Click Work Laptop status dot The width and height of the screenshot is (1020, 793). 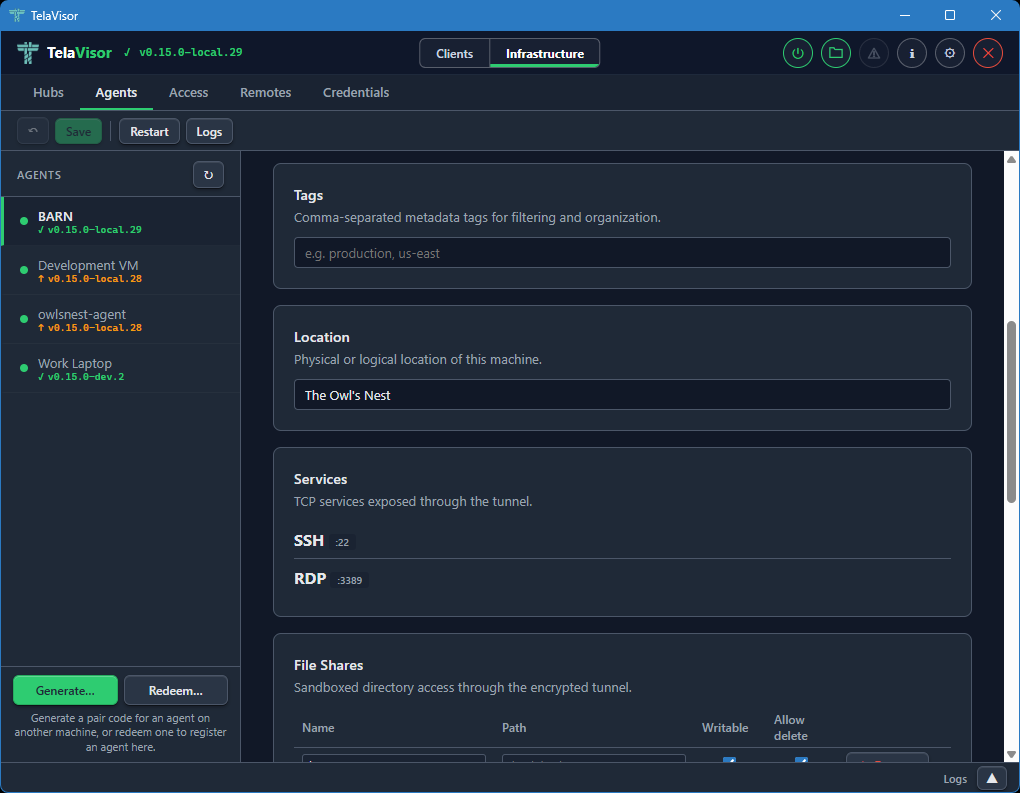(x=24, y=368)
